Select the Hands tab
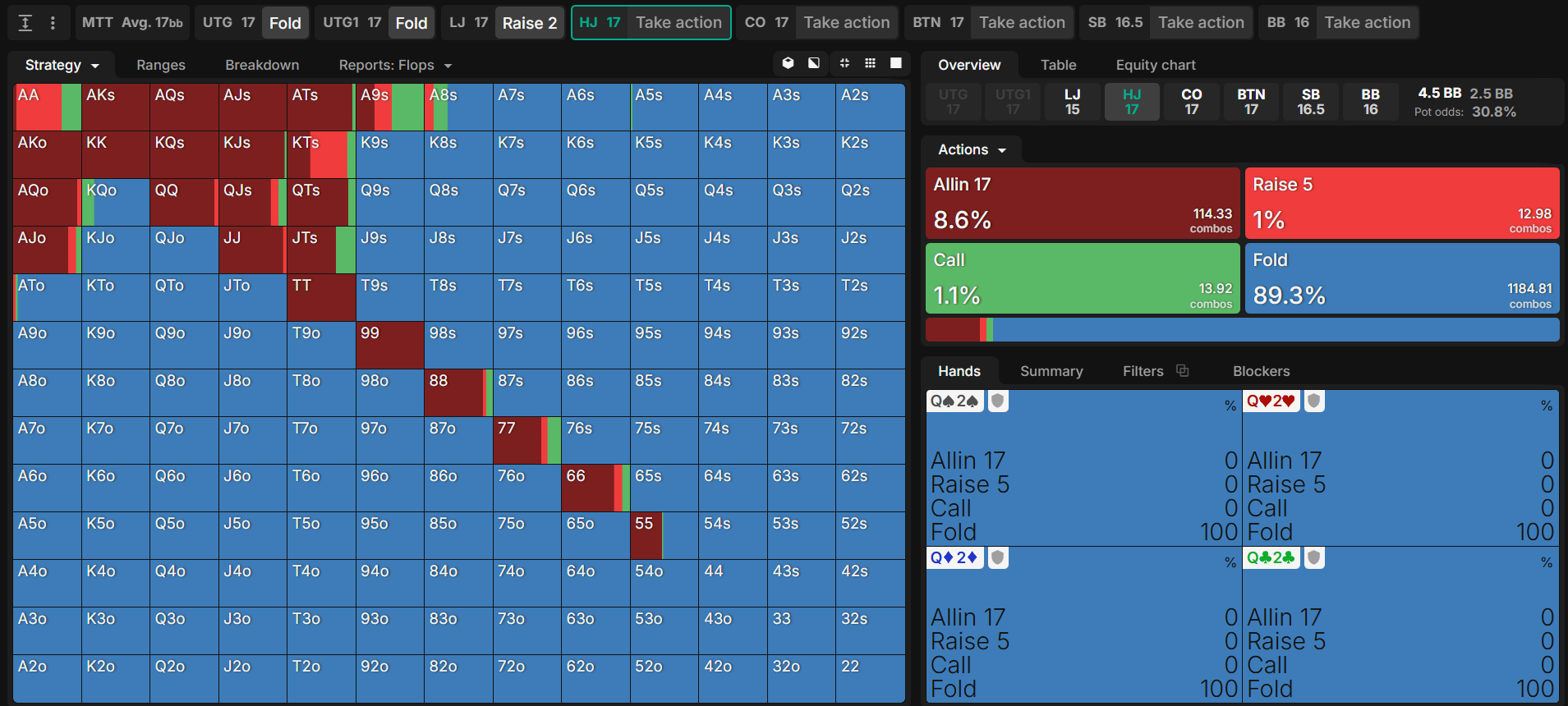This screenshot has height=706, width=1568. (x=959, y=371)
